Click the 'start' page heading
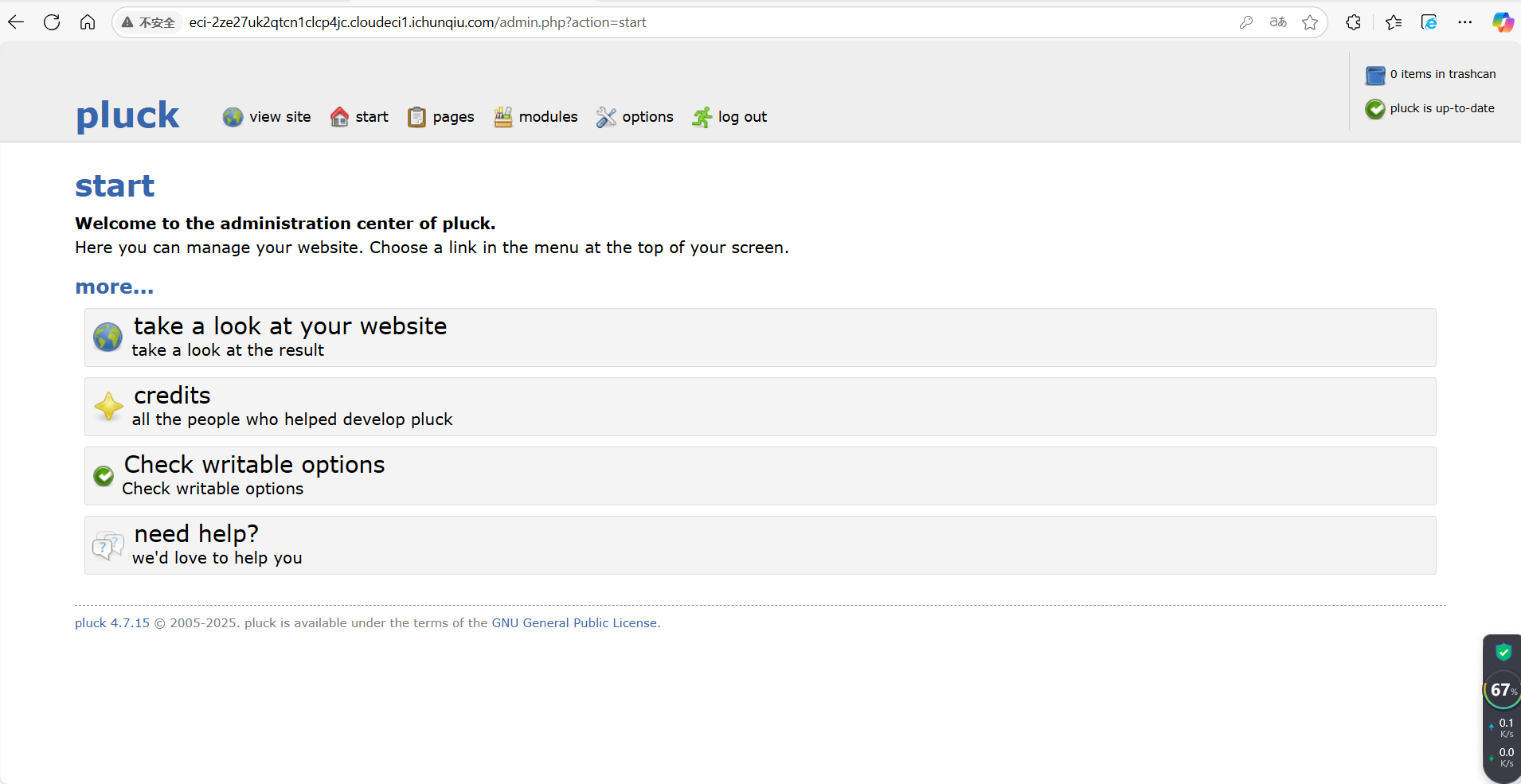 click(x=115, y=186)
